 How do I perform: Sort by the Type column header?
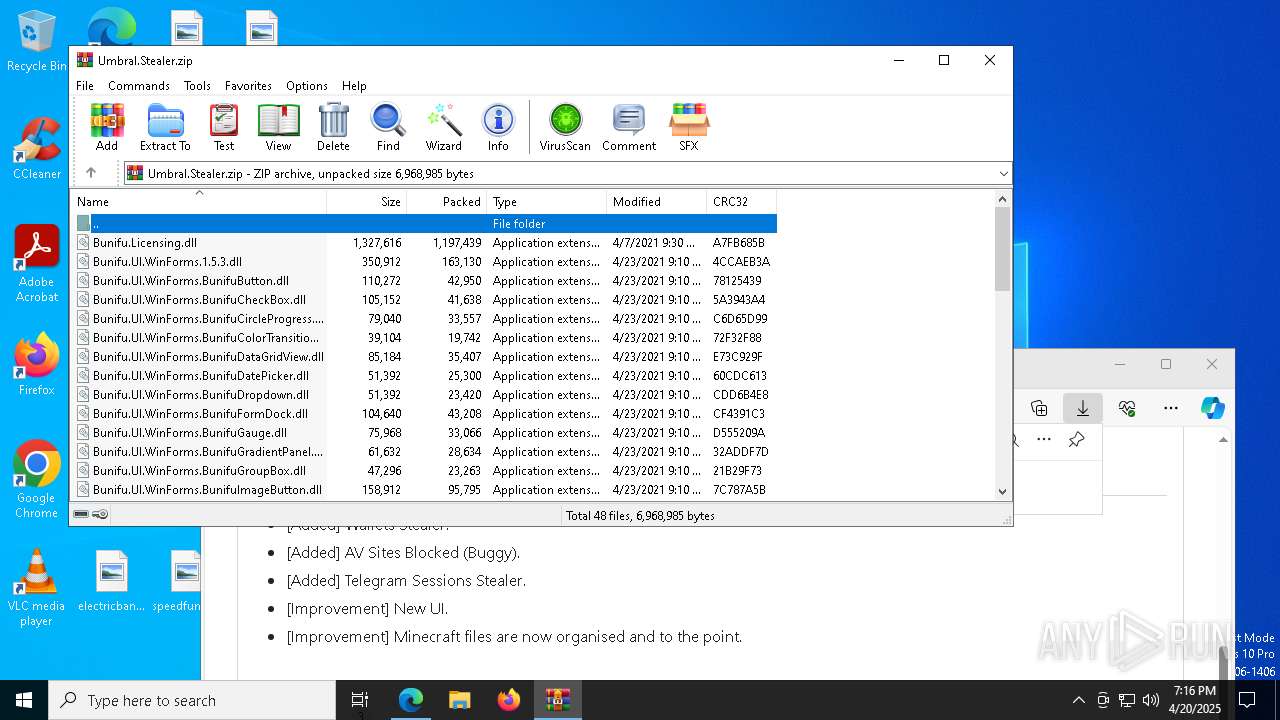click(x=546, y=201)
